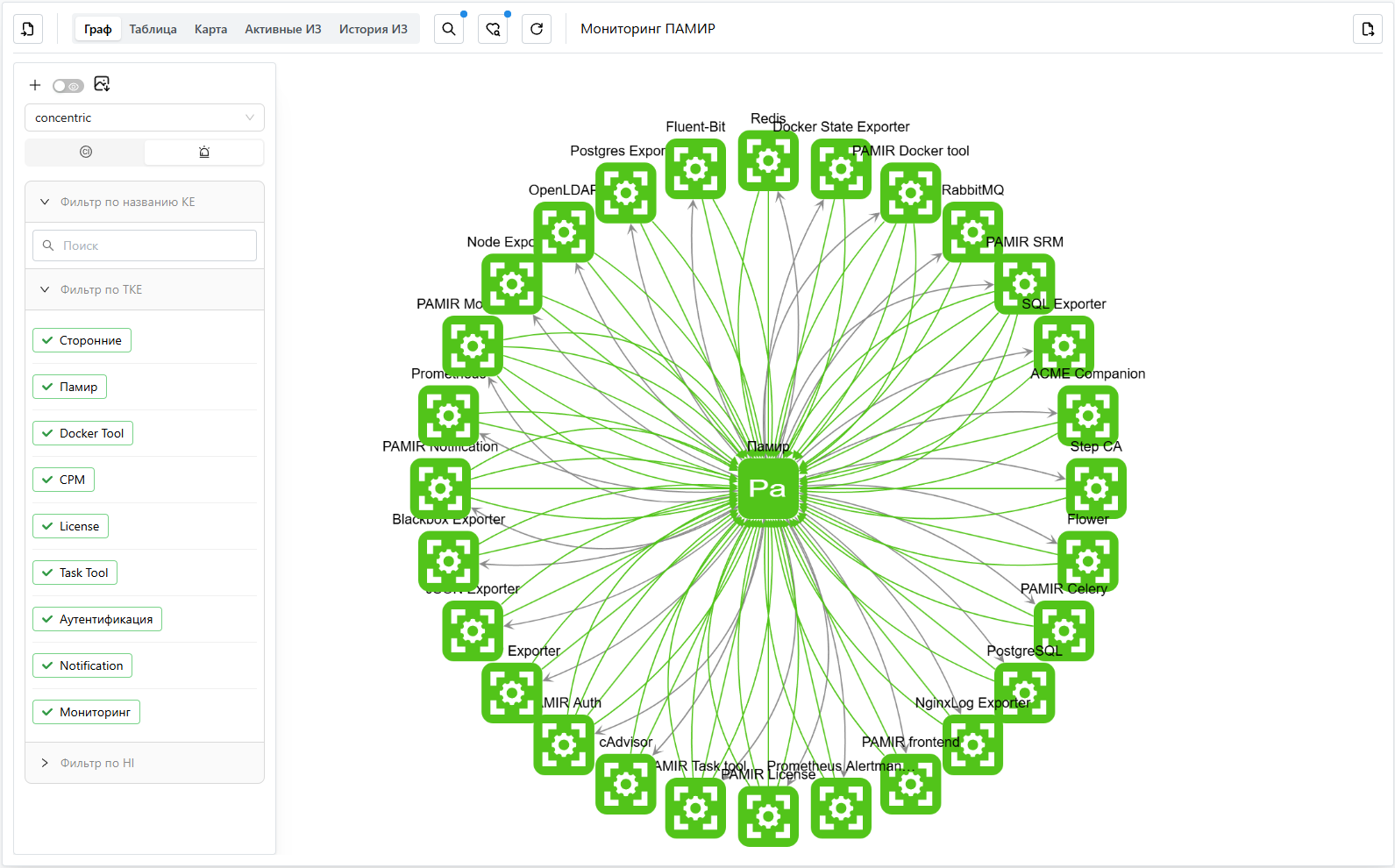Click the NginxLog Exporter node

click(x=972, y=744)
